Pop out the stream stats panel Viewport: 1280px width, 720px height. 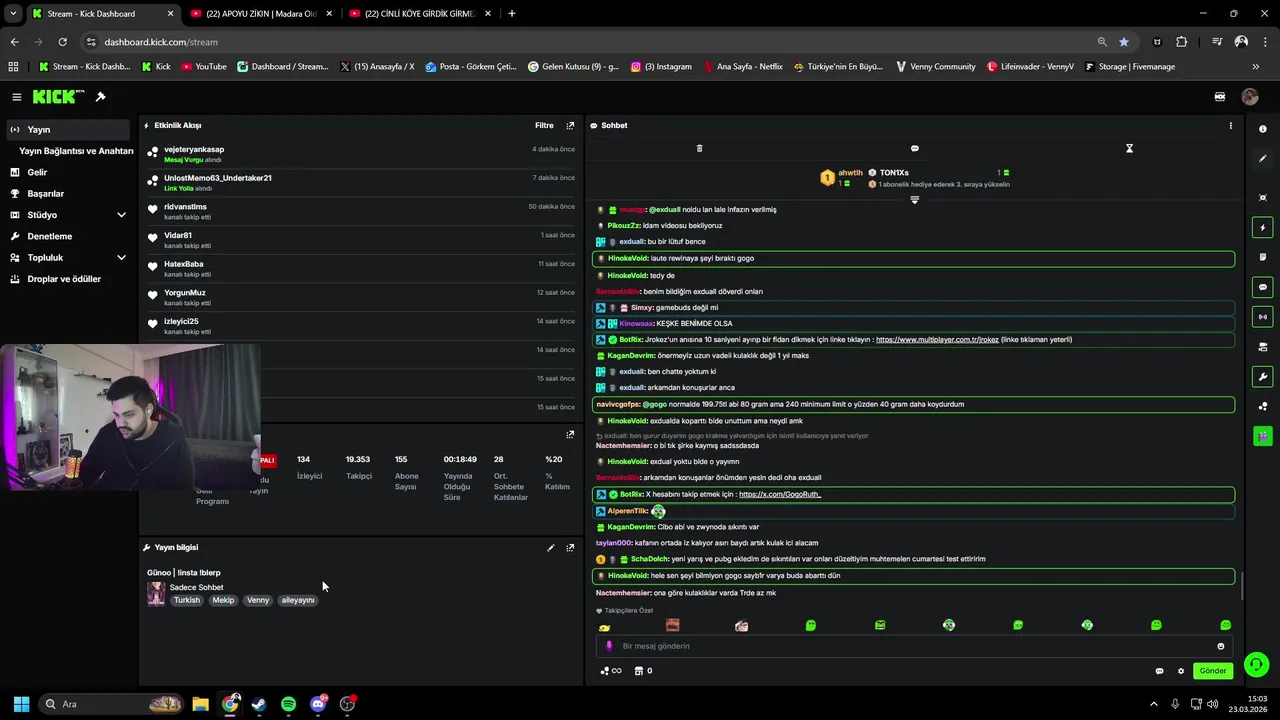(x=570, y=434)
